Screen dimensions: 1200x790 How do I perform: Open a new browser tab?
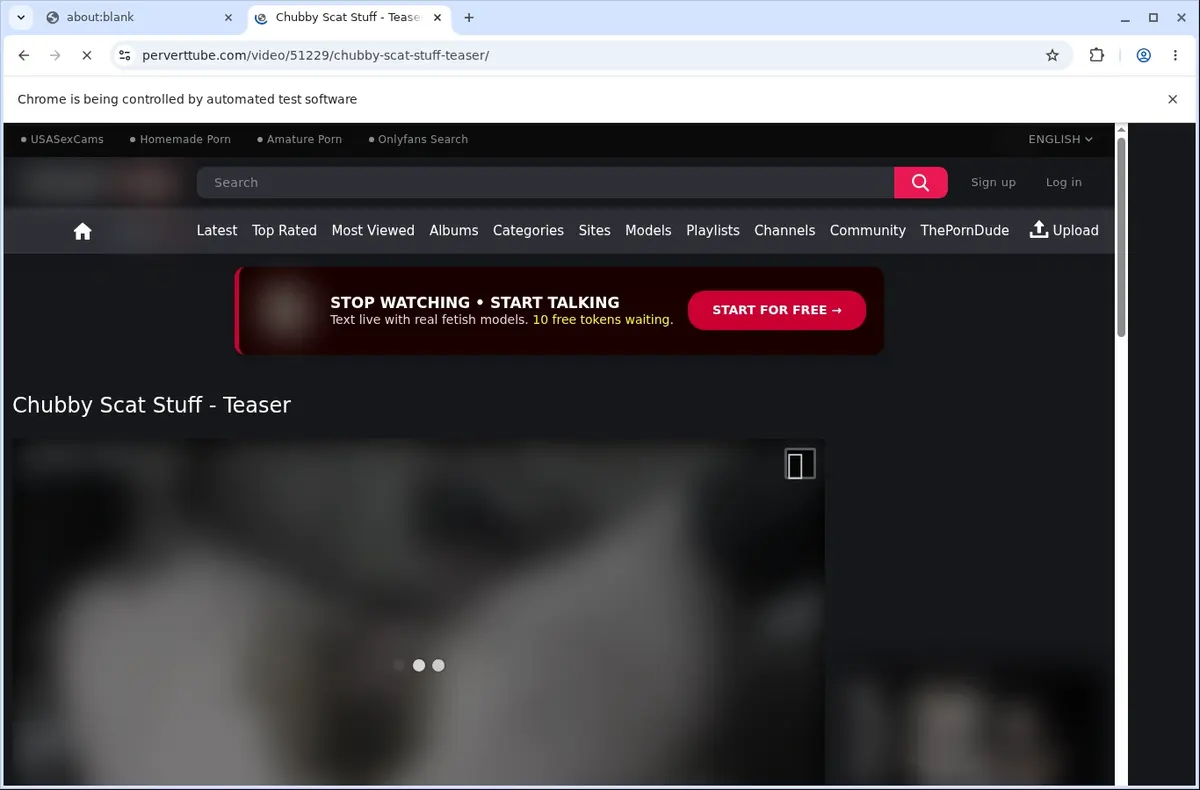click(469, 17)
